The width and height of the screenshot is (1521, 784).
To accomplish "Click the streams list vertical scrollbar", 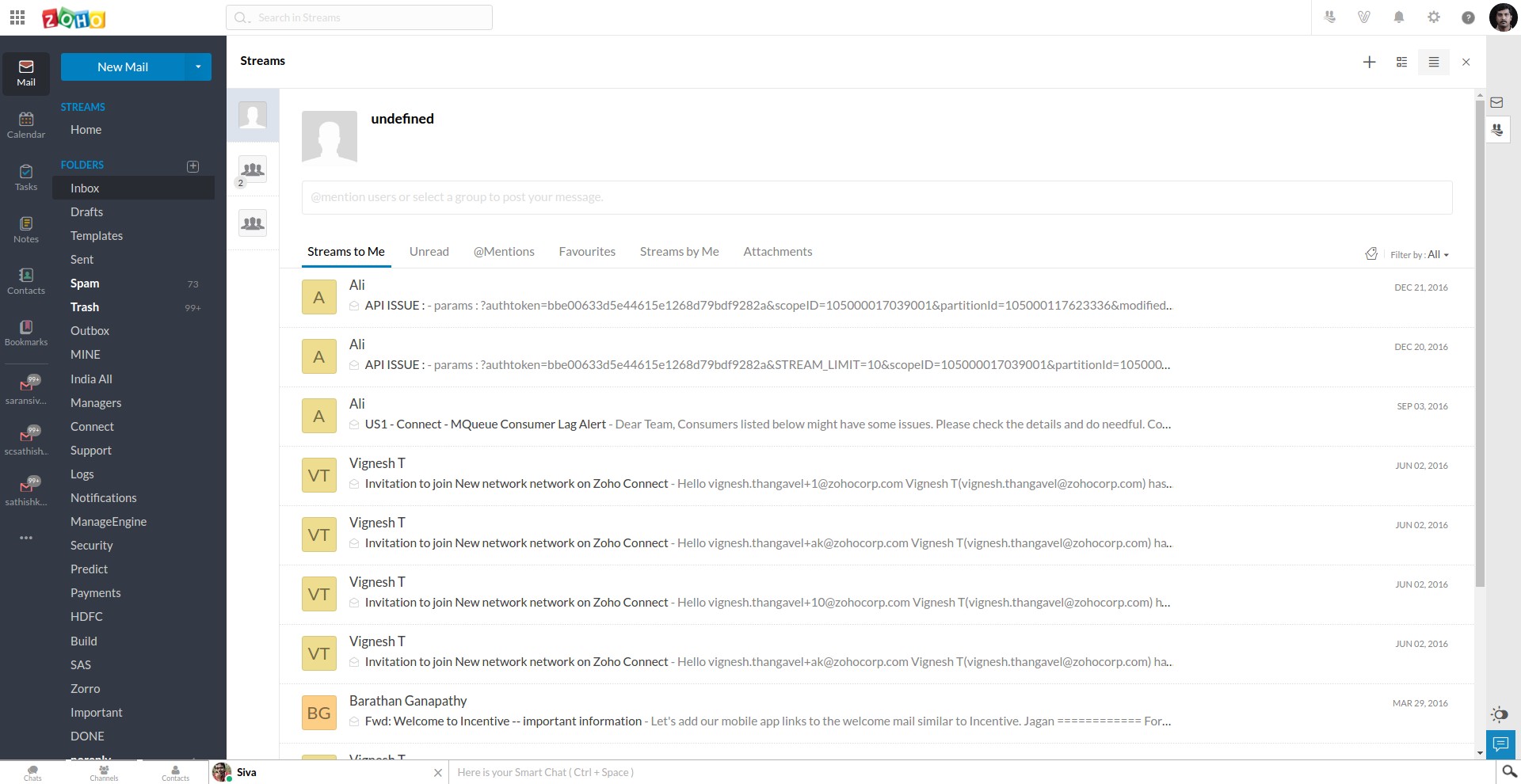I will 1479,343.
